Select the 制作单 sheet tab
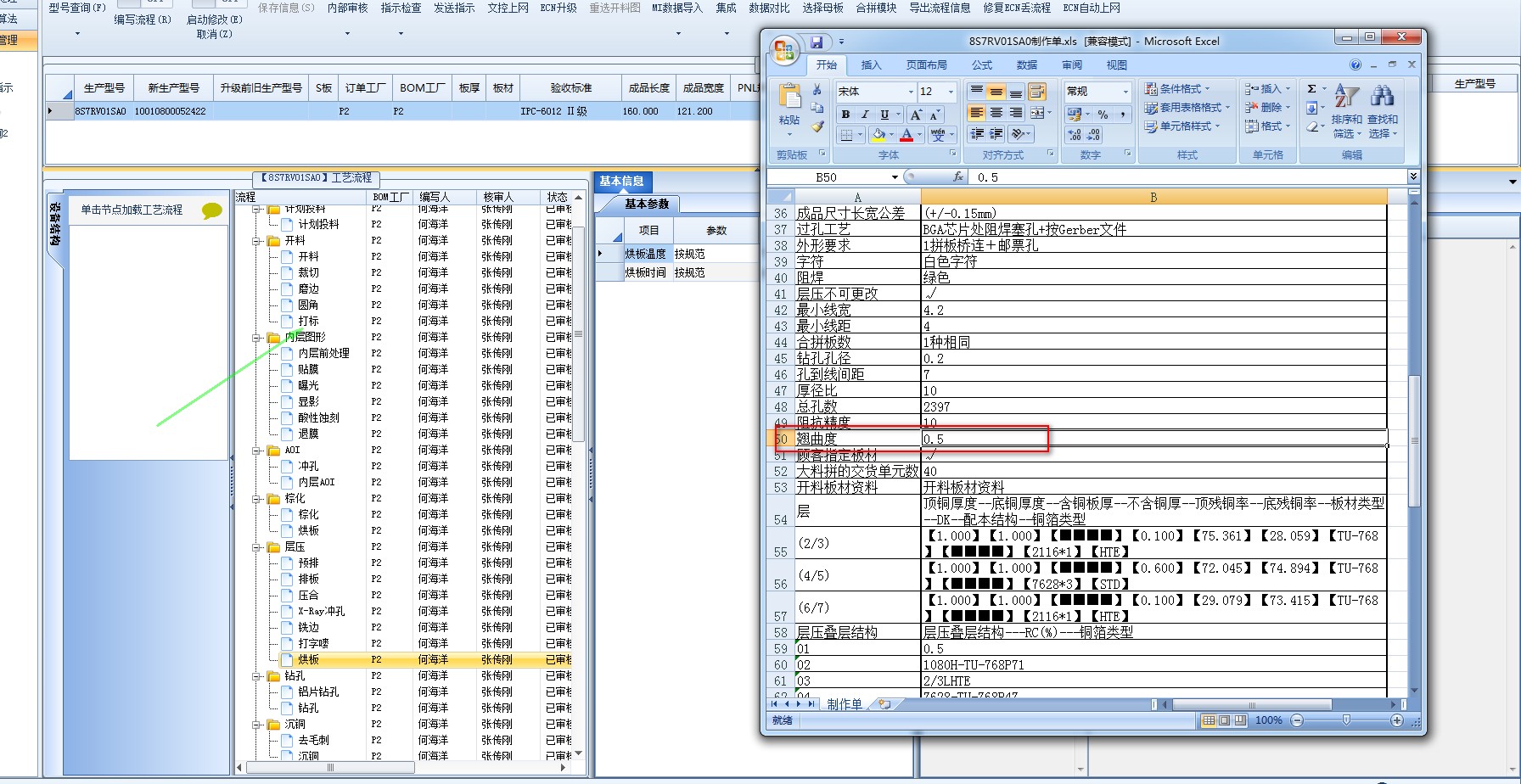This screenshot has height=784, width=1521. [844, 704]
